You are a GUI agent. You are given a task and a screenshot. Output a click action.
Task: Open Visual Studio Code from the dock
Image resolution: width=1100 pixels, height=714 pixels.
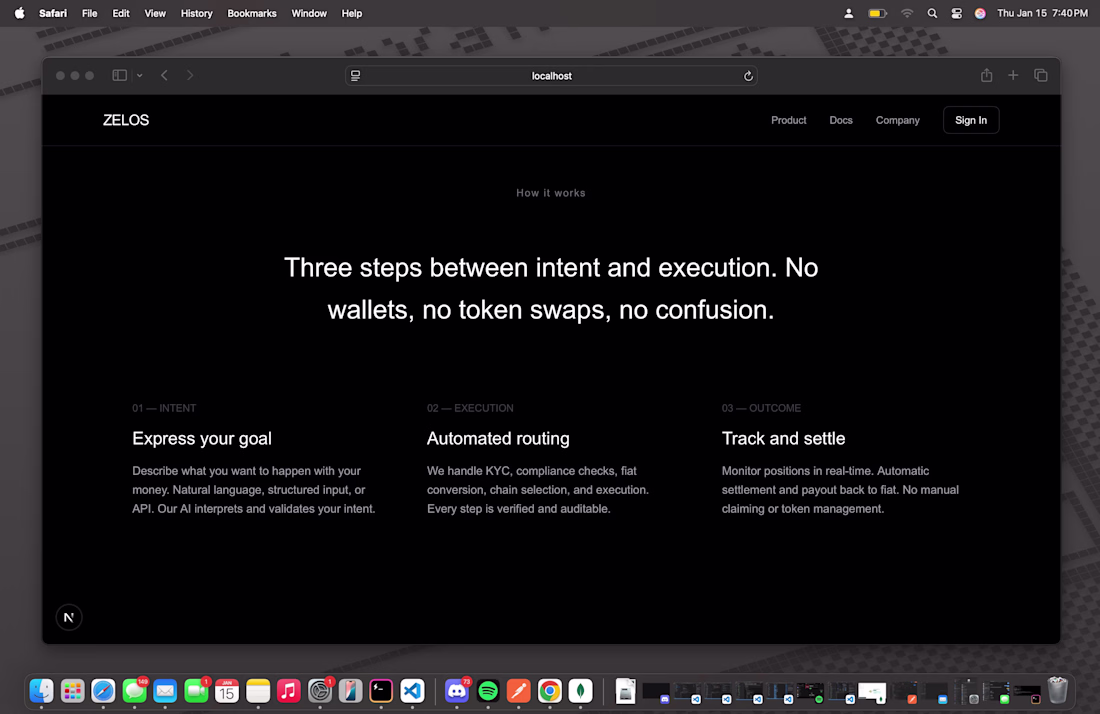tap(412, 691)
